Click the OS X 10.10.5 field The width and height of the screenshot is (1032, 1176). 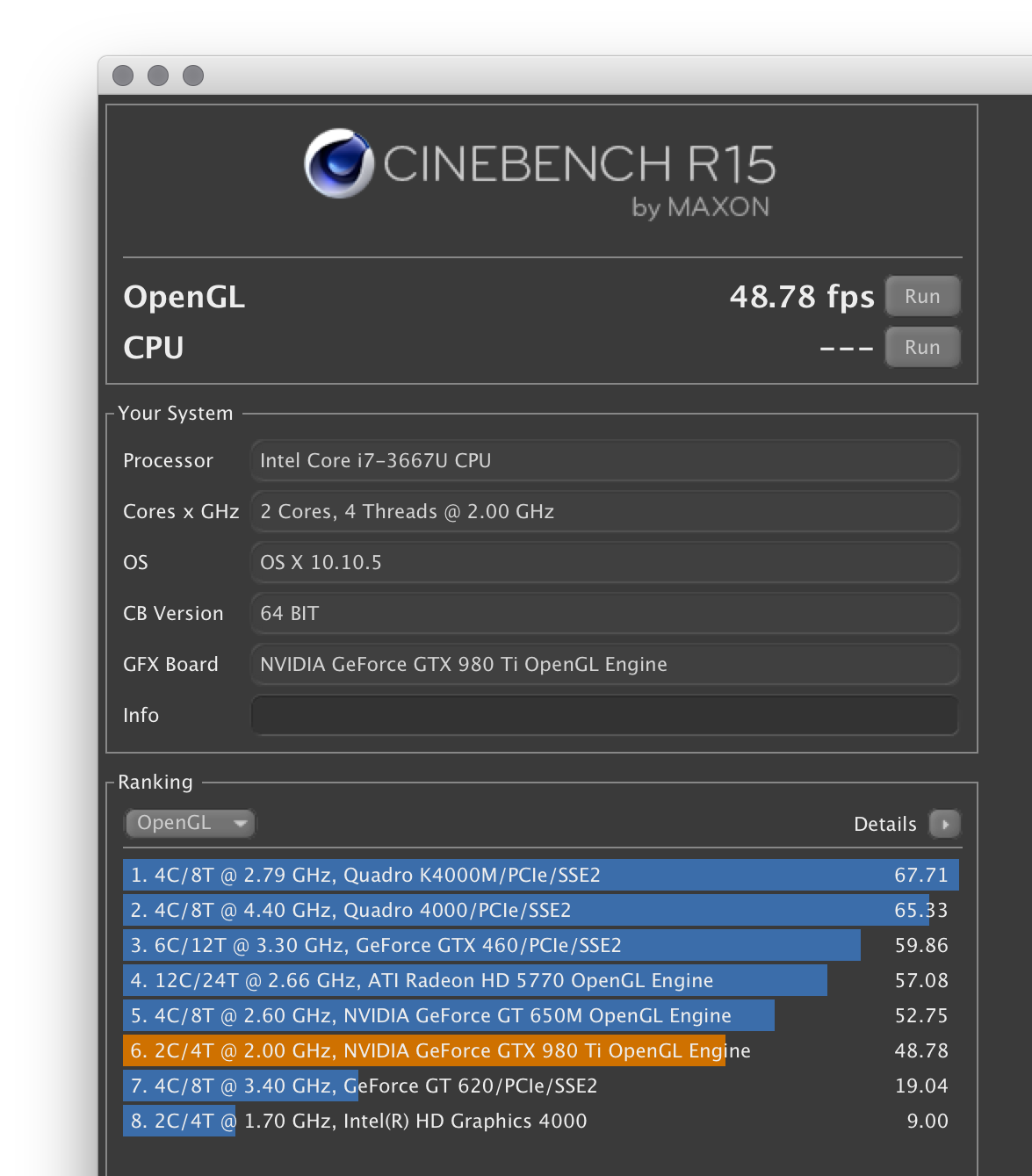(x=604, y=562)
